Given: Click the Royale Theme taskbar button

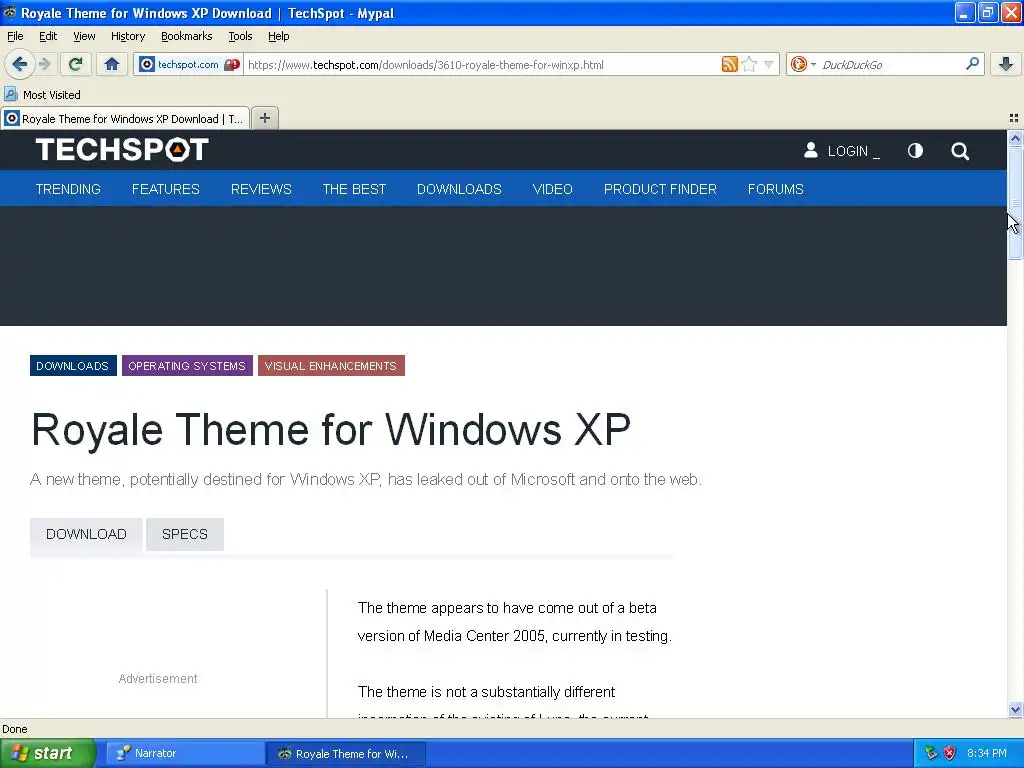Looking at the screenshot, I should (346, 754).
